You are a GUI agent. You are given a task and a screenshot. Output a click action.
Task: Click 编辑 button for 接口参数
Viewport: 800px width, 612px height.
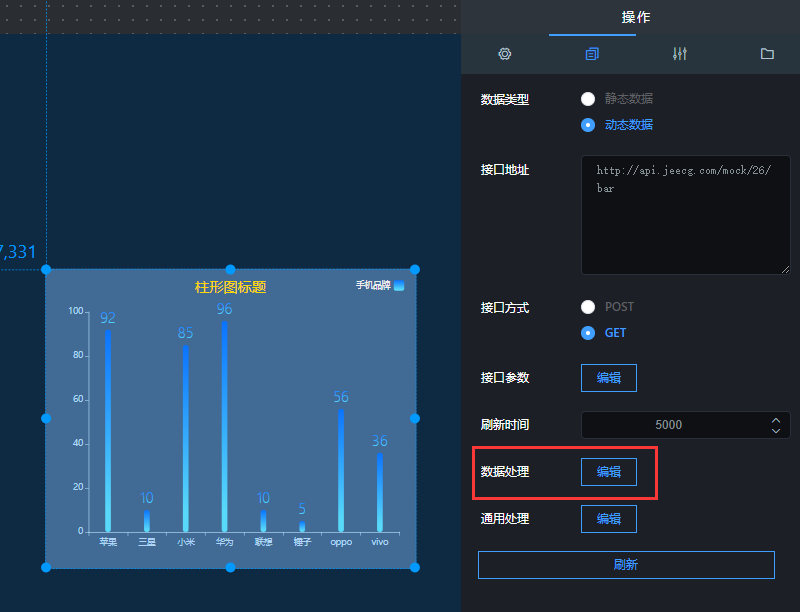tap(609, 378)
